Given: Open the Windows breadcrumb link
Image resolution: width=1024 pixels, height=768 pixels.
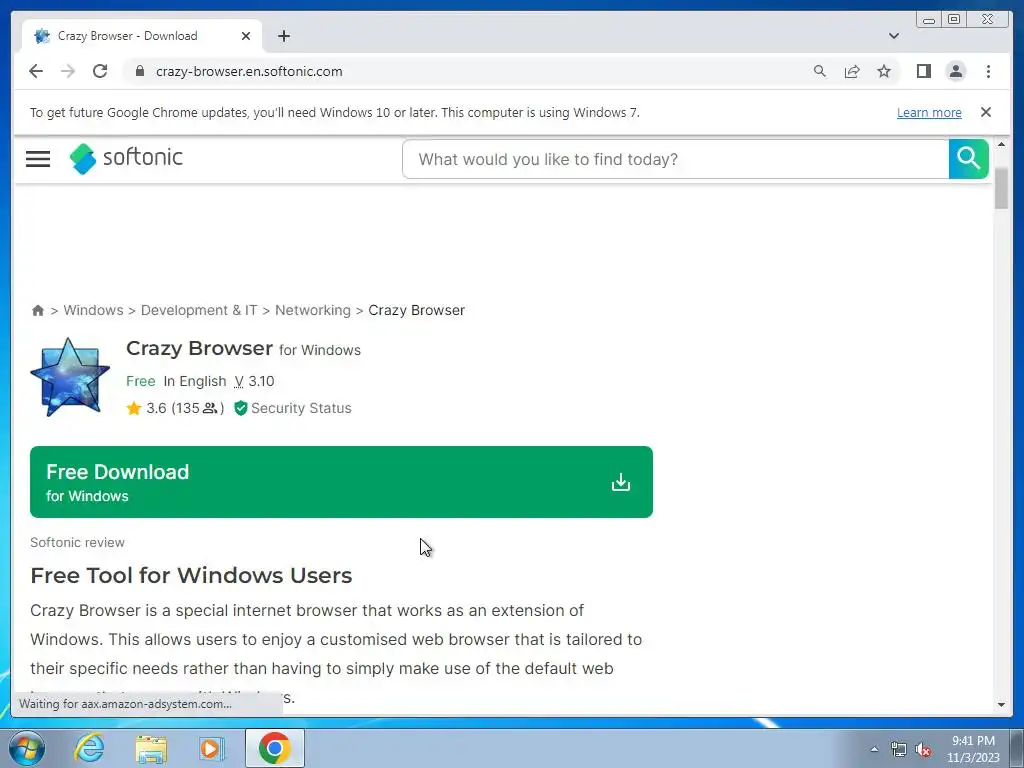Looking at the screenshot, I should pos(93,310).
